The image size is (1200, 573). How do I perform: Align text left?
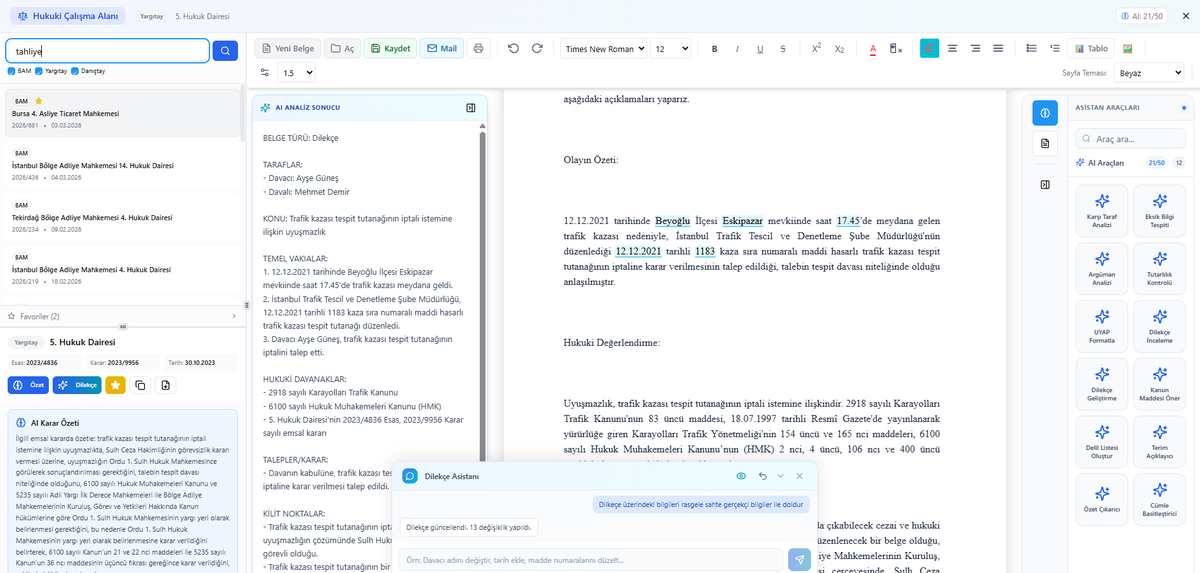pos(930,48)
